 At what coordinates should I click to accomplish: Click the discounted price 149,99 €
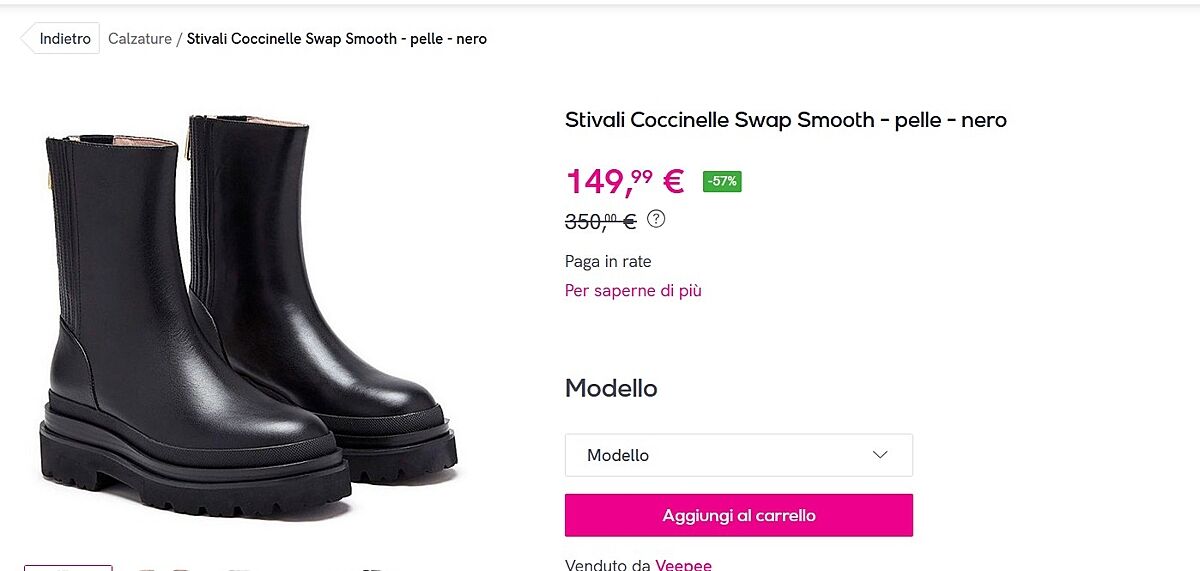point(625,181)
